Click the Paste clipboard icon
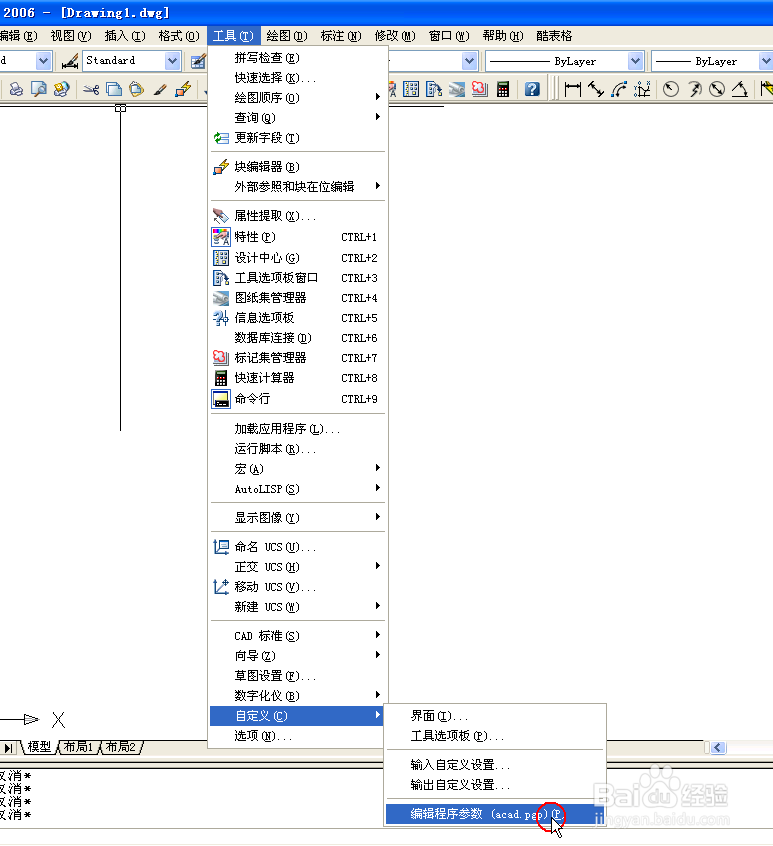 coord(136,89)
